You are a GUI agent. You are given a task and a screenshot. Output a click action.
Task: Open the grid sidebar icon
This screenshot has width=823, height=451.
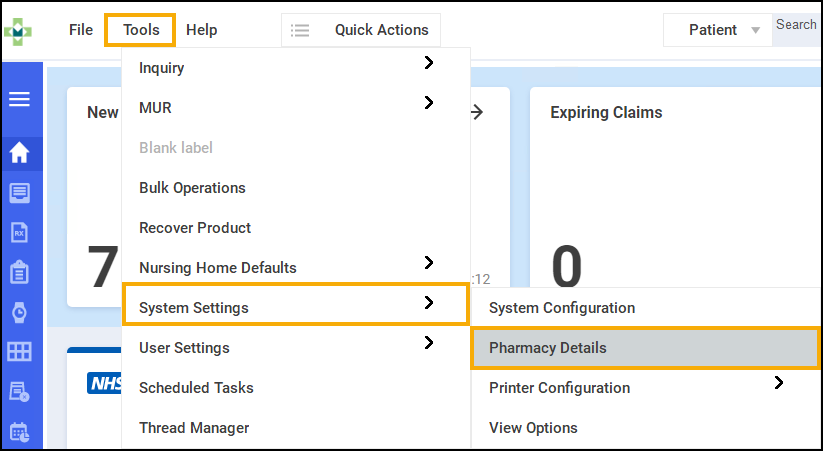19,352
